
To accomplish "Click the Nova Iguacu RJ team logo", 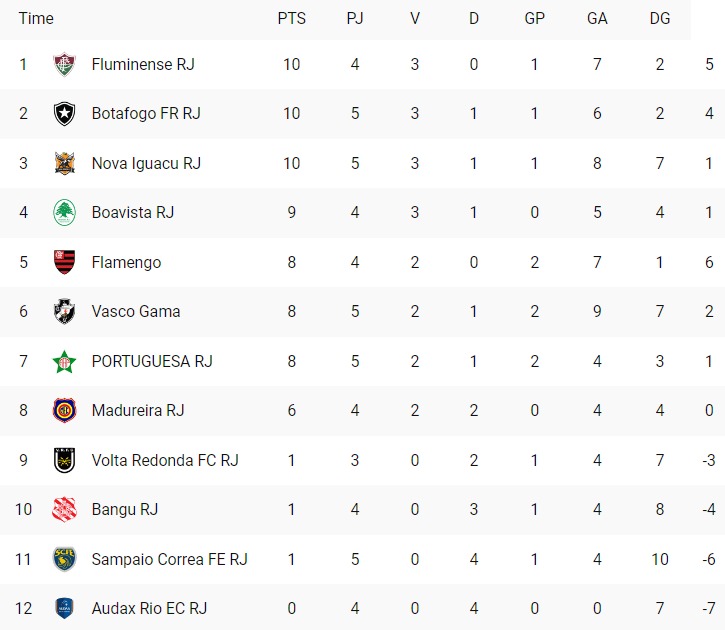I will click(64, 163).
